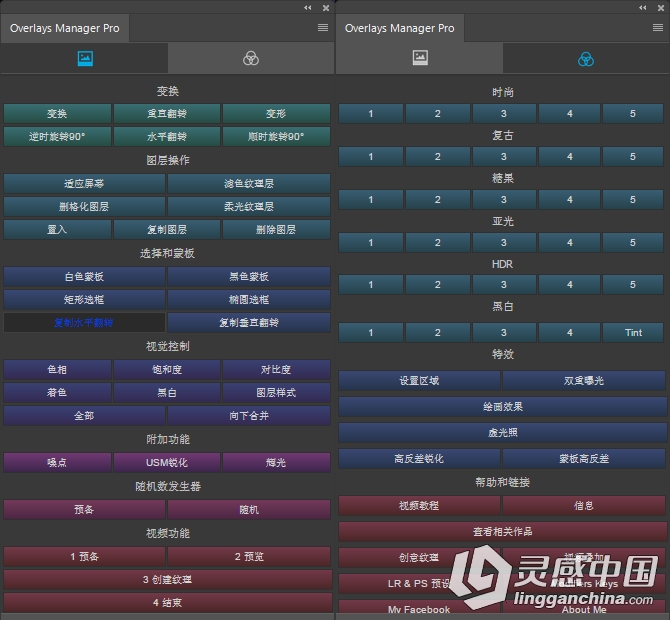Select the image tab icon in left panel
Screen dimensions: 670x620
[85, 58]
